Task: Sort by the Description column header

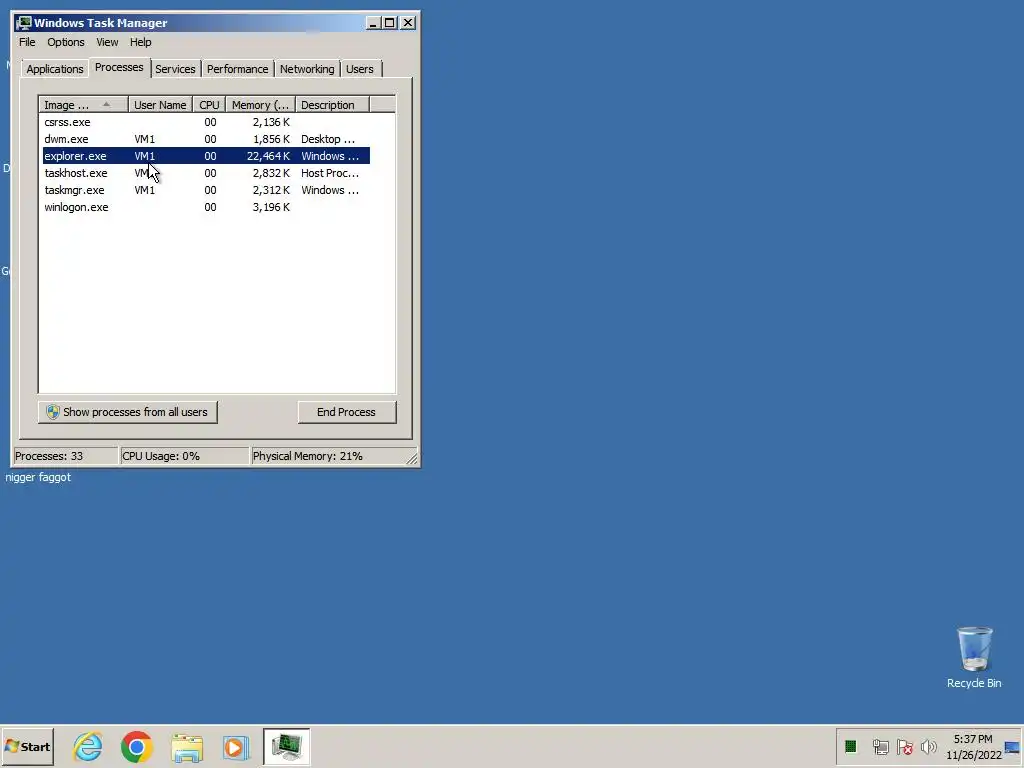Action: click(x=332, y=104)
